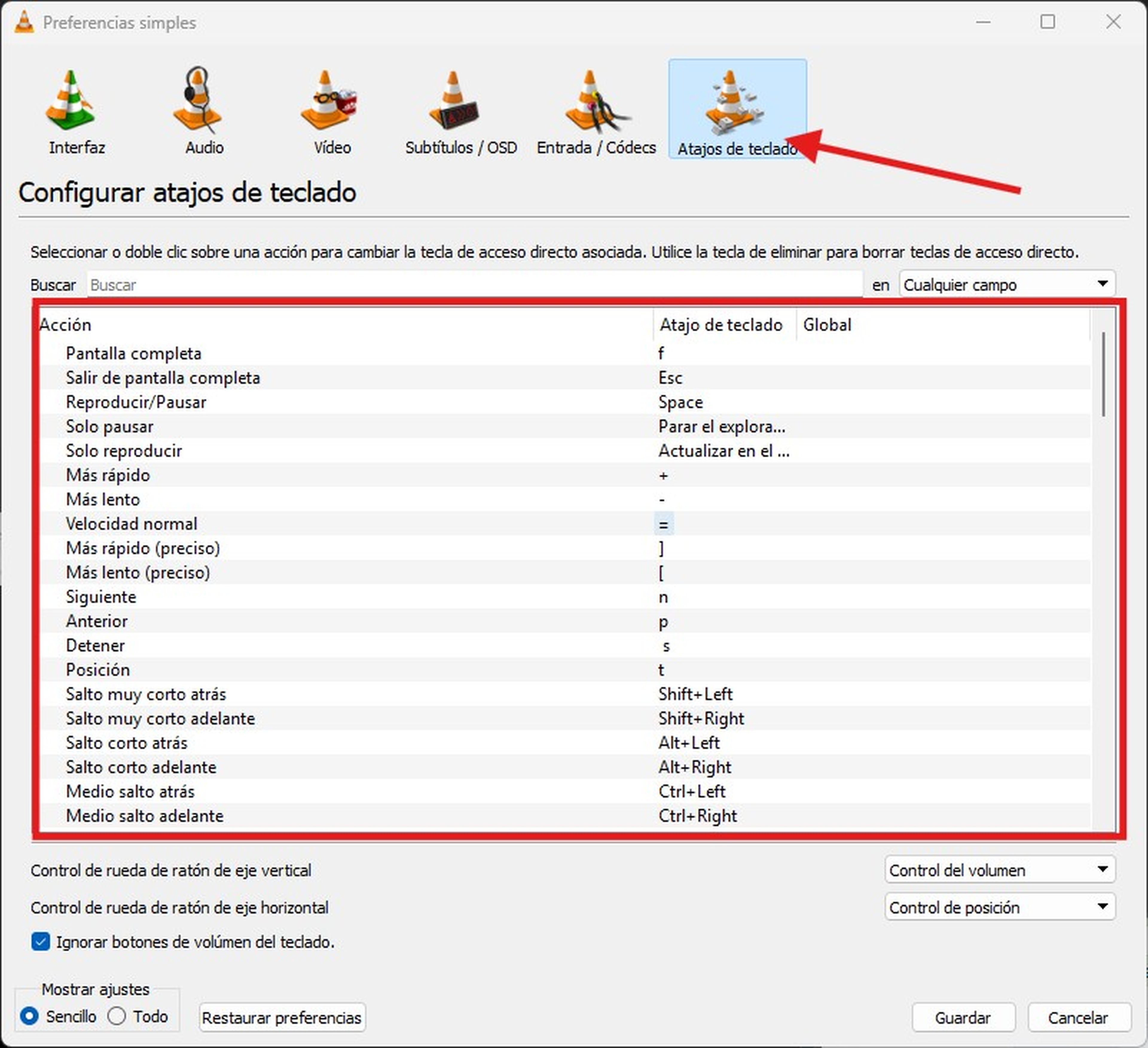Viewport: 1148px width, 1048px height.
Task: Focus the Buscar search input field
Action: point(474,284)
